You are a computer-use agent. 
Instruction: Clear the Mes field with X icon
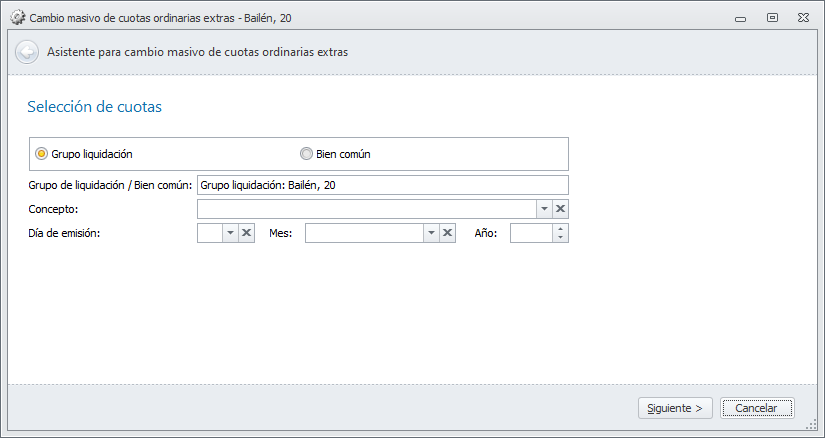[449, 233]
